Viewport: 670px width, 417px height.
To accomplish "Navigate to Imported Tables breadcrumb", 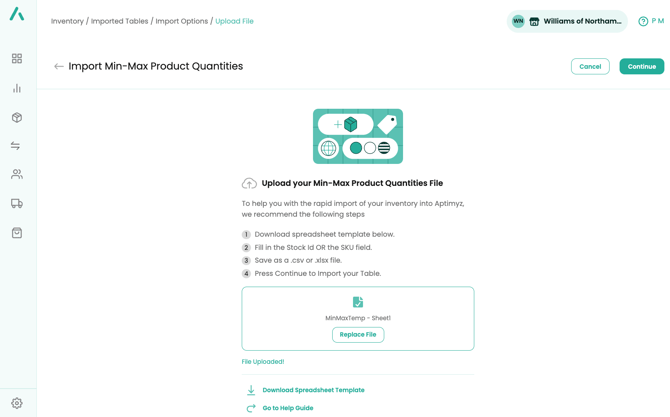I will click(119, 21).
